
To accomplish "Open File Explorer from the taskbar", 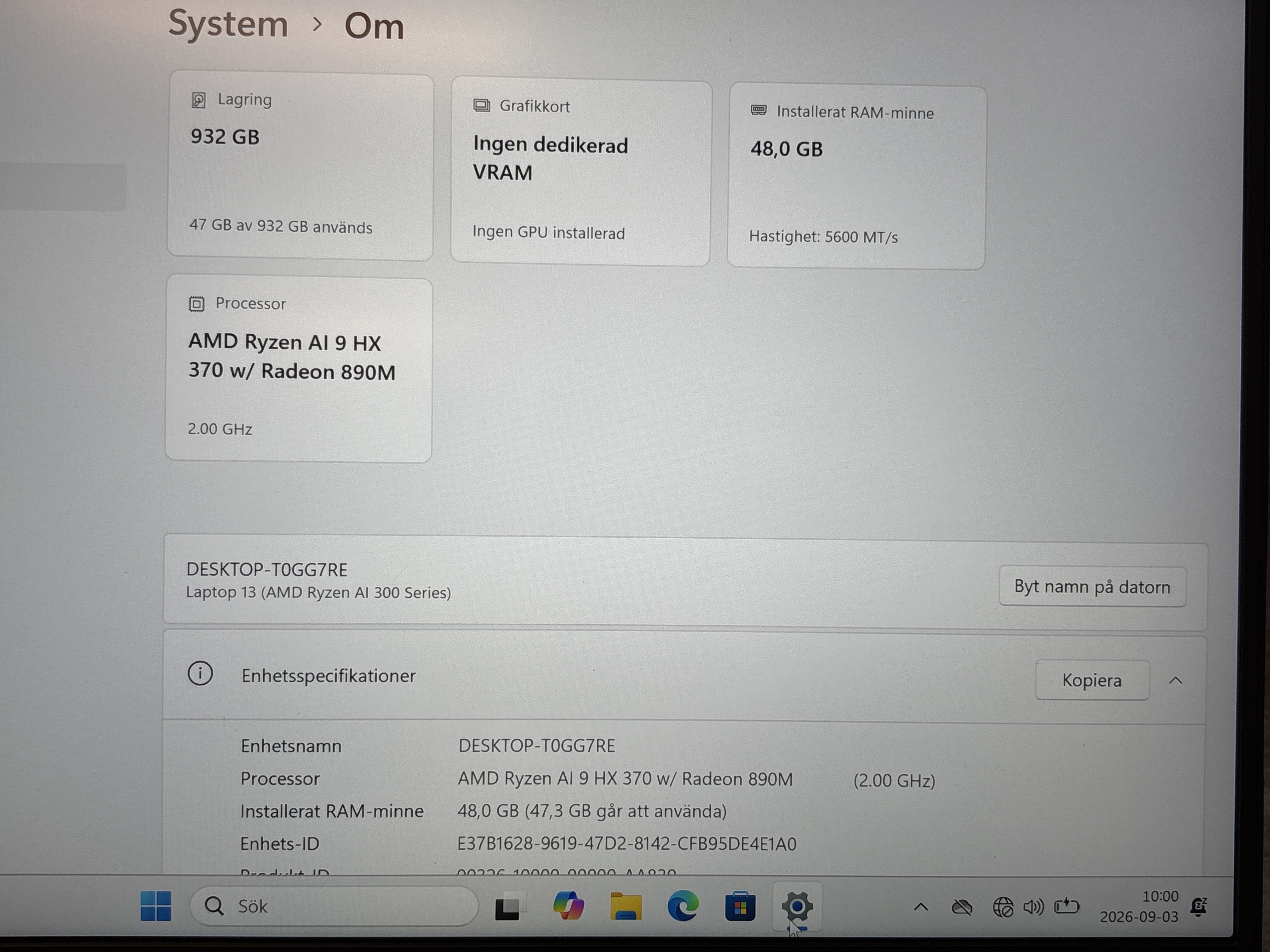I will (x=626, y=907).
